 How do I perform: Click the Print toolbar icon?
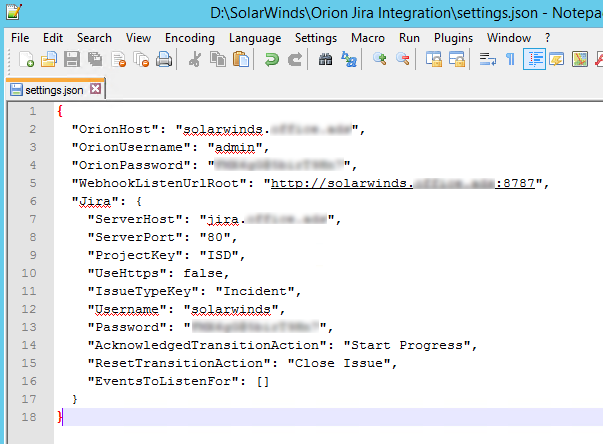(x=164, y=60)
